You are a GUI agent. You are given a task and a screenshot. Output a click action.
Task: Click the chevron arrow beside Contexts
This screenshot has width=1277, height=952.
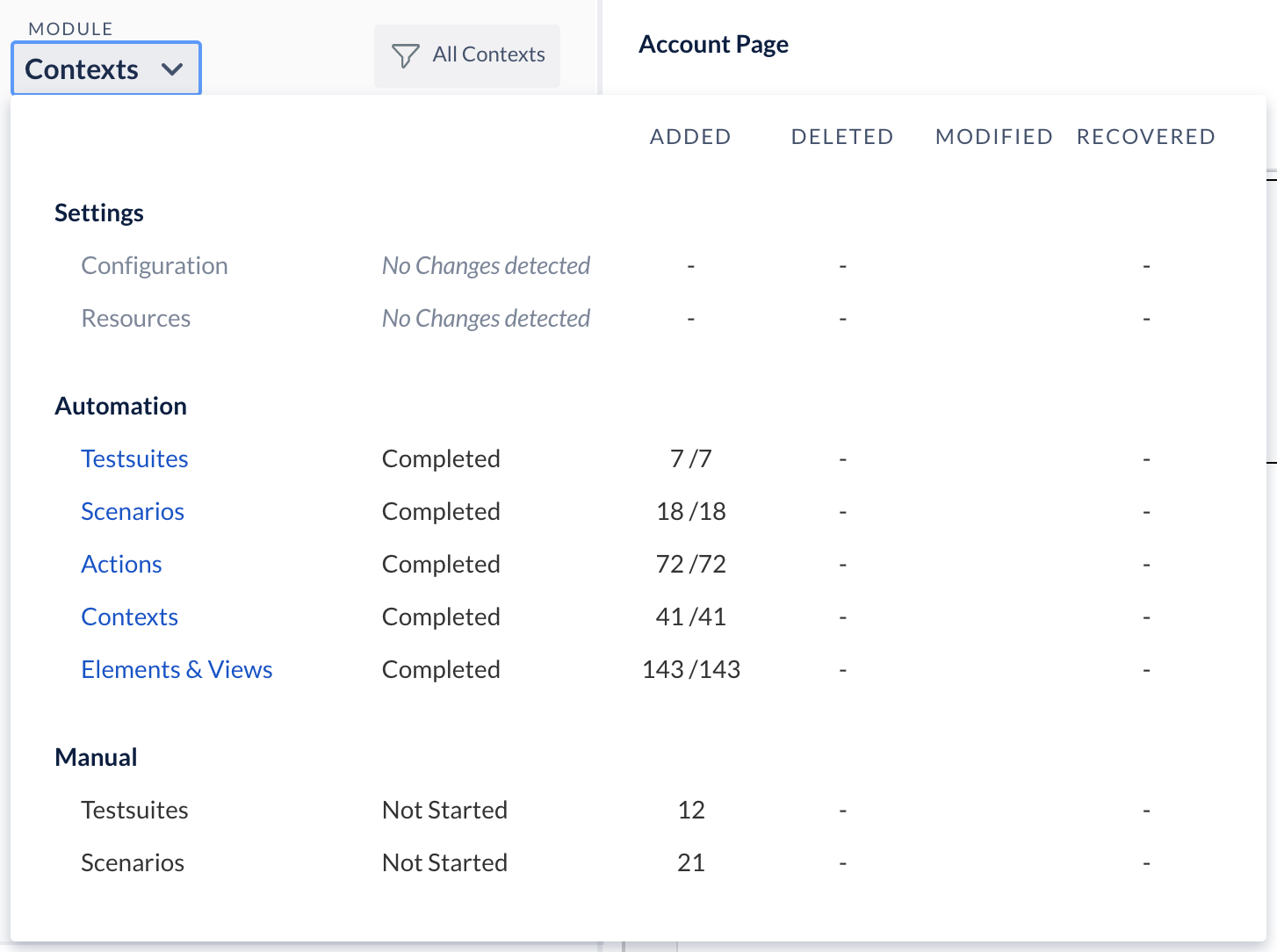172,69
